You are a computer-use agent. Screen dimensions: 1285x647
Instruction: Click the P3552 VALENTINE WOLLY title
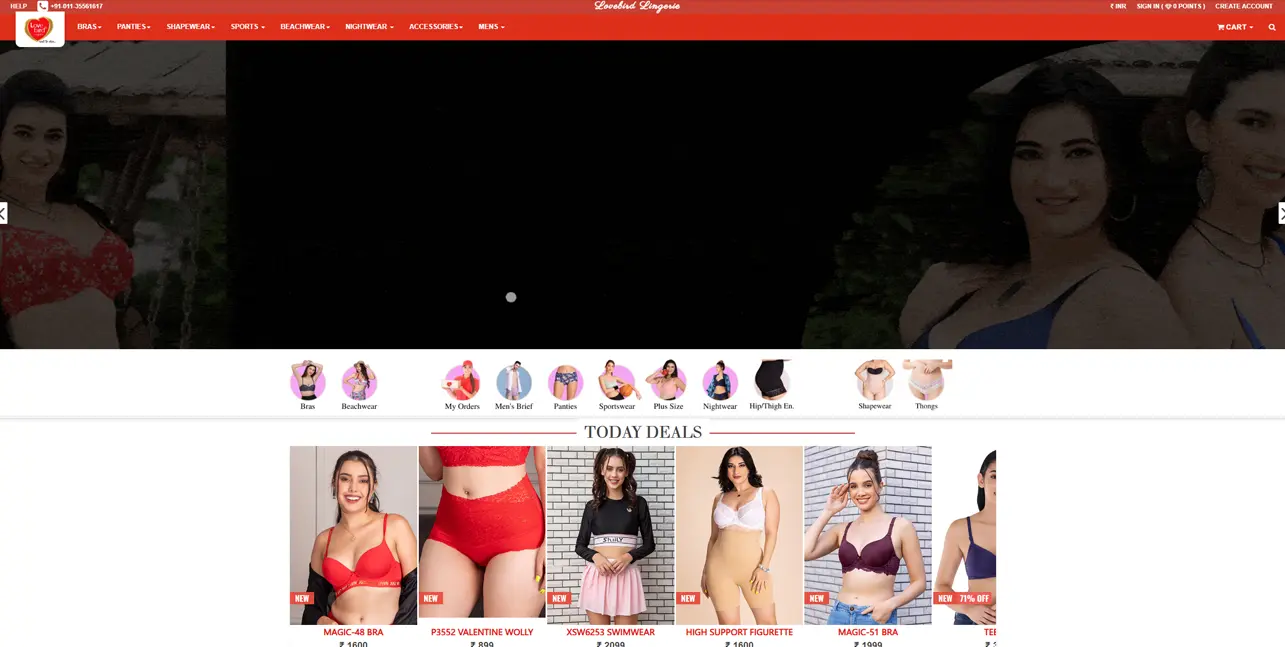(482, 632)
